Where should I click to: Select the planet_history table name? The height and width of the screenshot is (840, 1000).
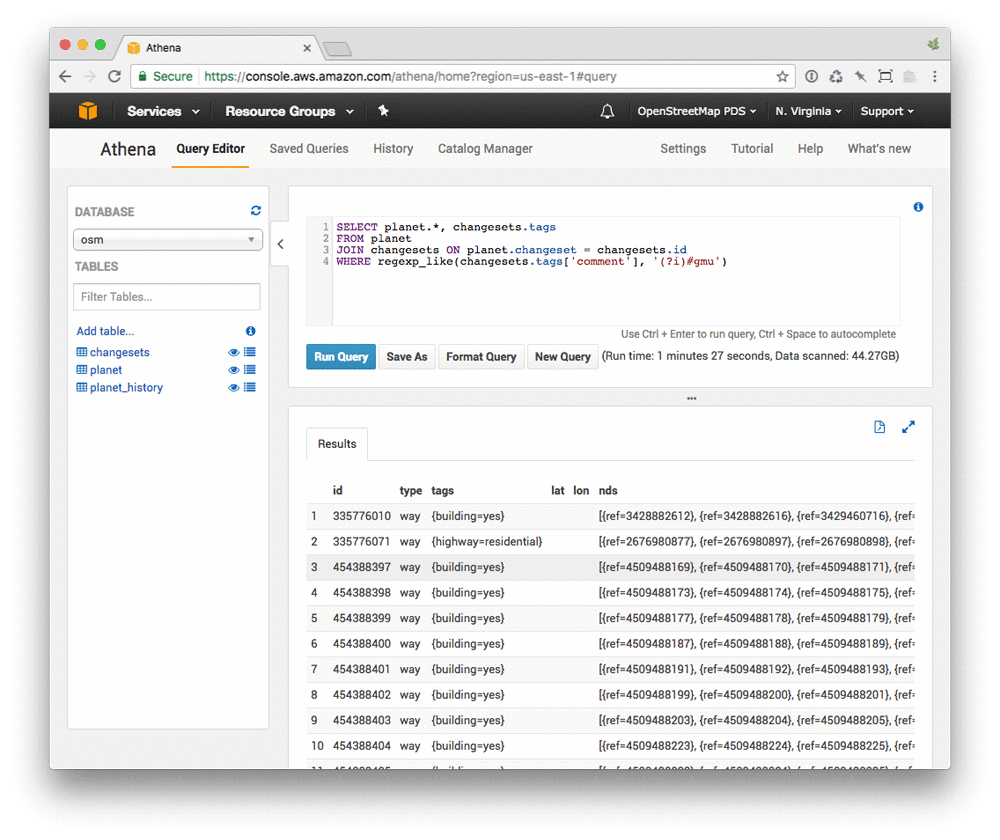coord(126,387)
